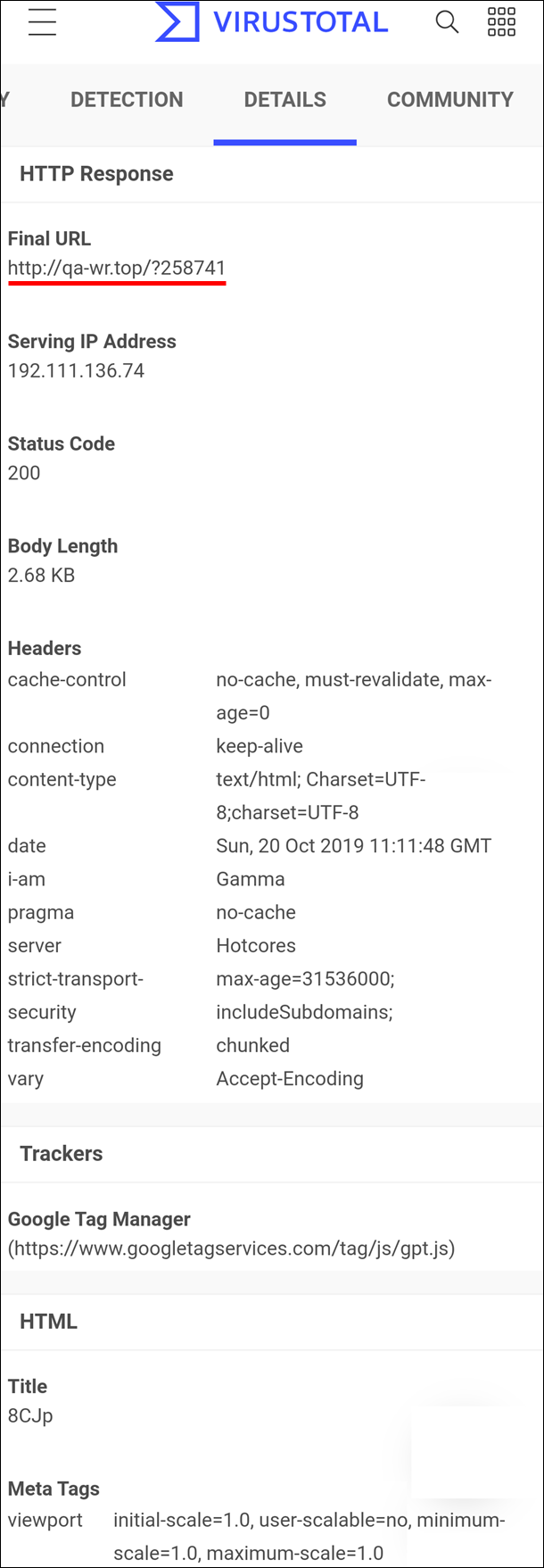Image resolution: width=544 pixels, height=1568 pixels.
Task: Click the Final URL qa-wr.top link
Action: click(x=117, y=269)
